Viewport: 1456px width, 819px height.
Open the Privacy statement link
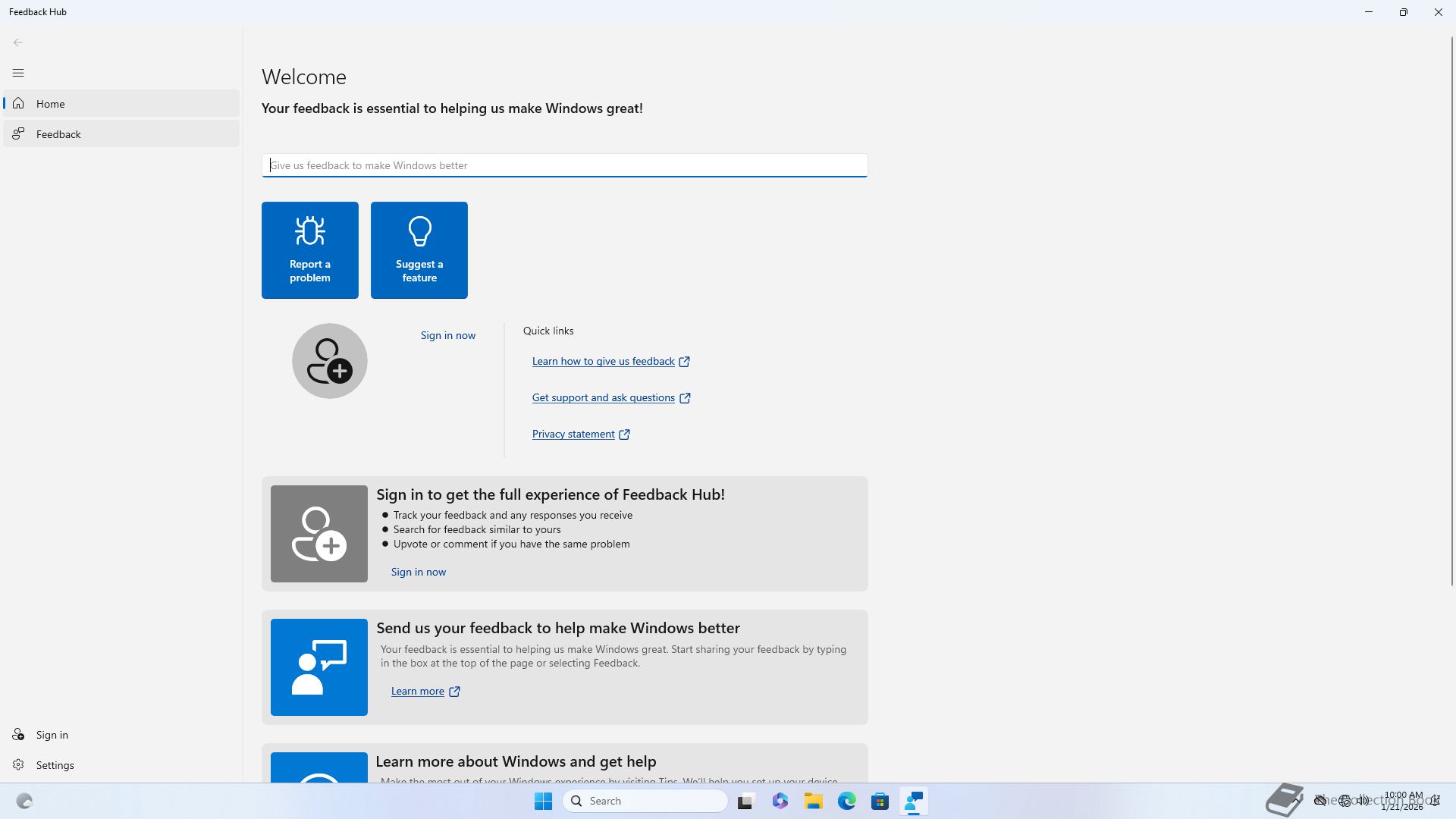click(573, 434)
